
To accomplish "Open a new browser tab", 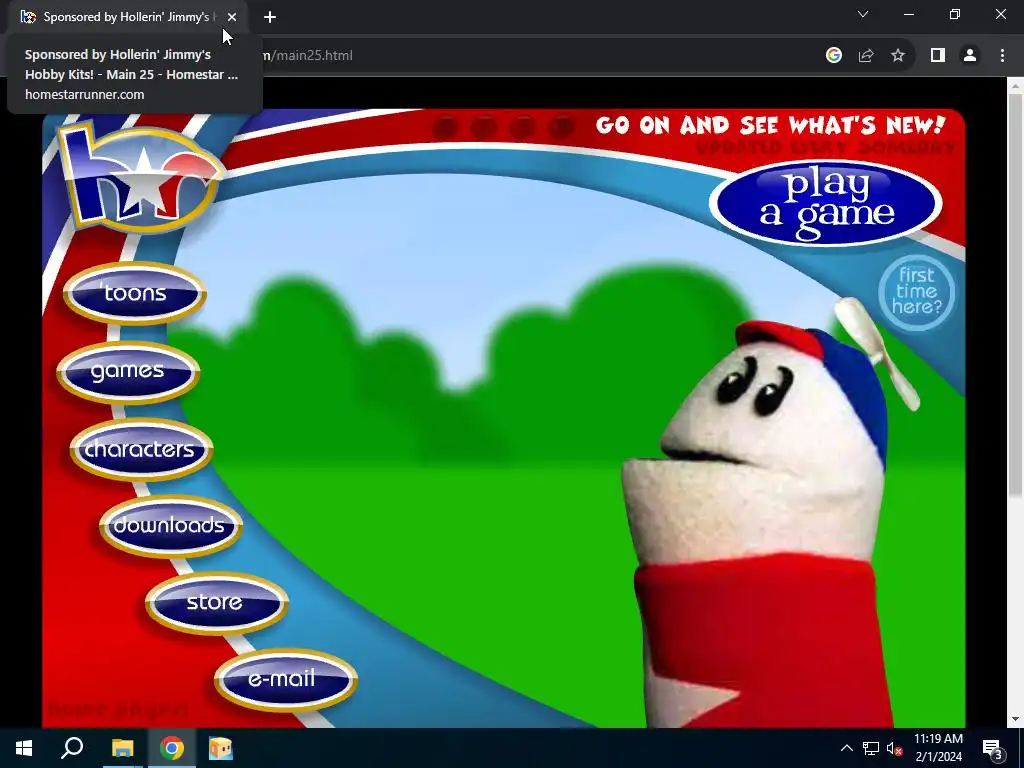I will (270, 17).
